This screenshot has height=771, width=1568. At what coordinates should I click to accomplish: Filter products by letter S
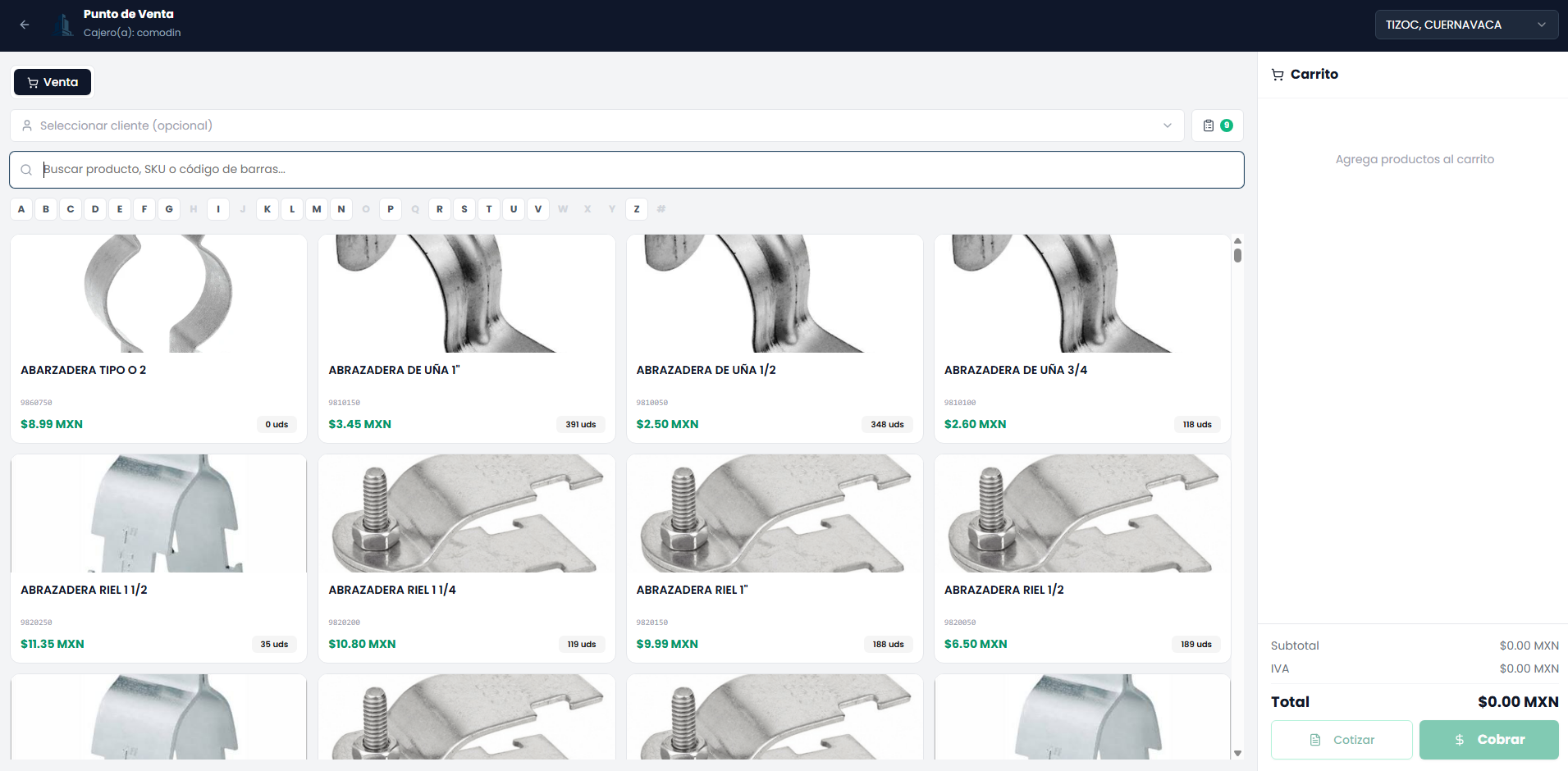[x=464, y=209]
